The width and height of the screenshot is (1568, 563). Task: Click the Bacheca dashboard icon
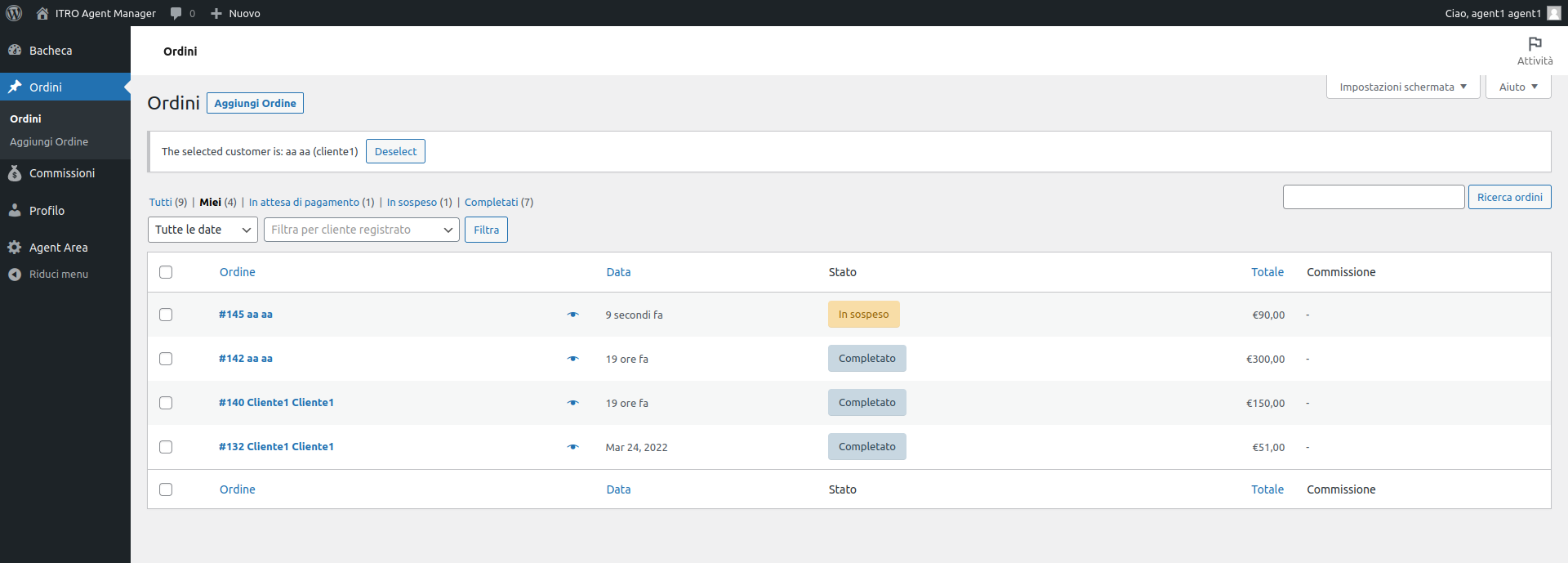tap(15, 50)
